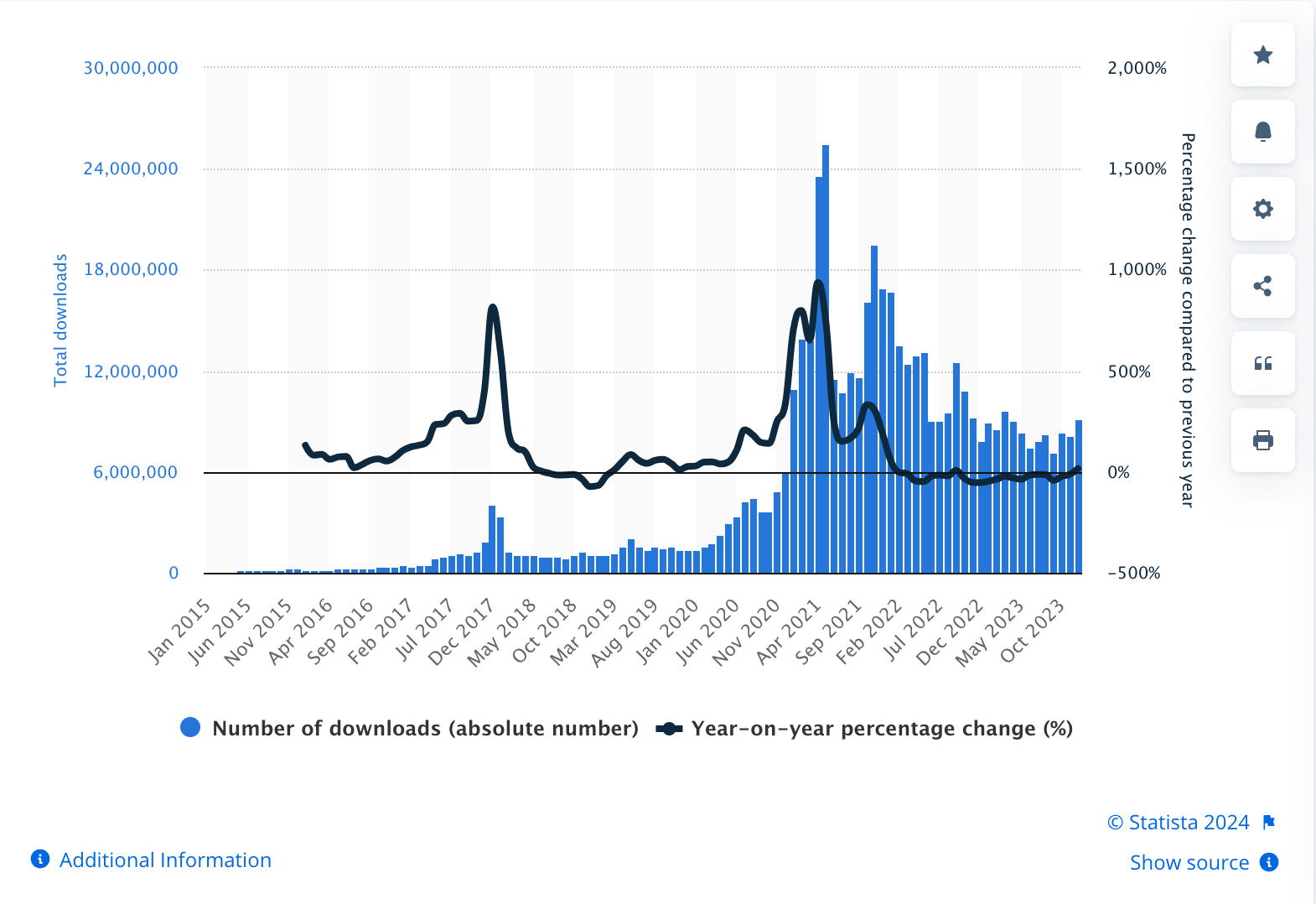Click the blue legend dot for downloads
Image resolution: width=1316 pixels, height=904 pixels.
click(x=190, y=727)
